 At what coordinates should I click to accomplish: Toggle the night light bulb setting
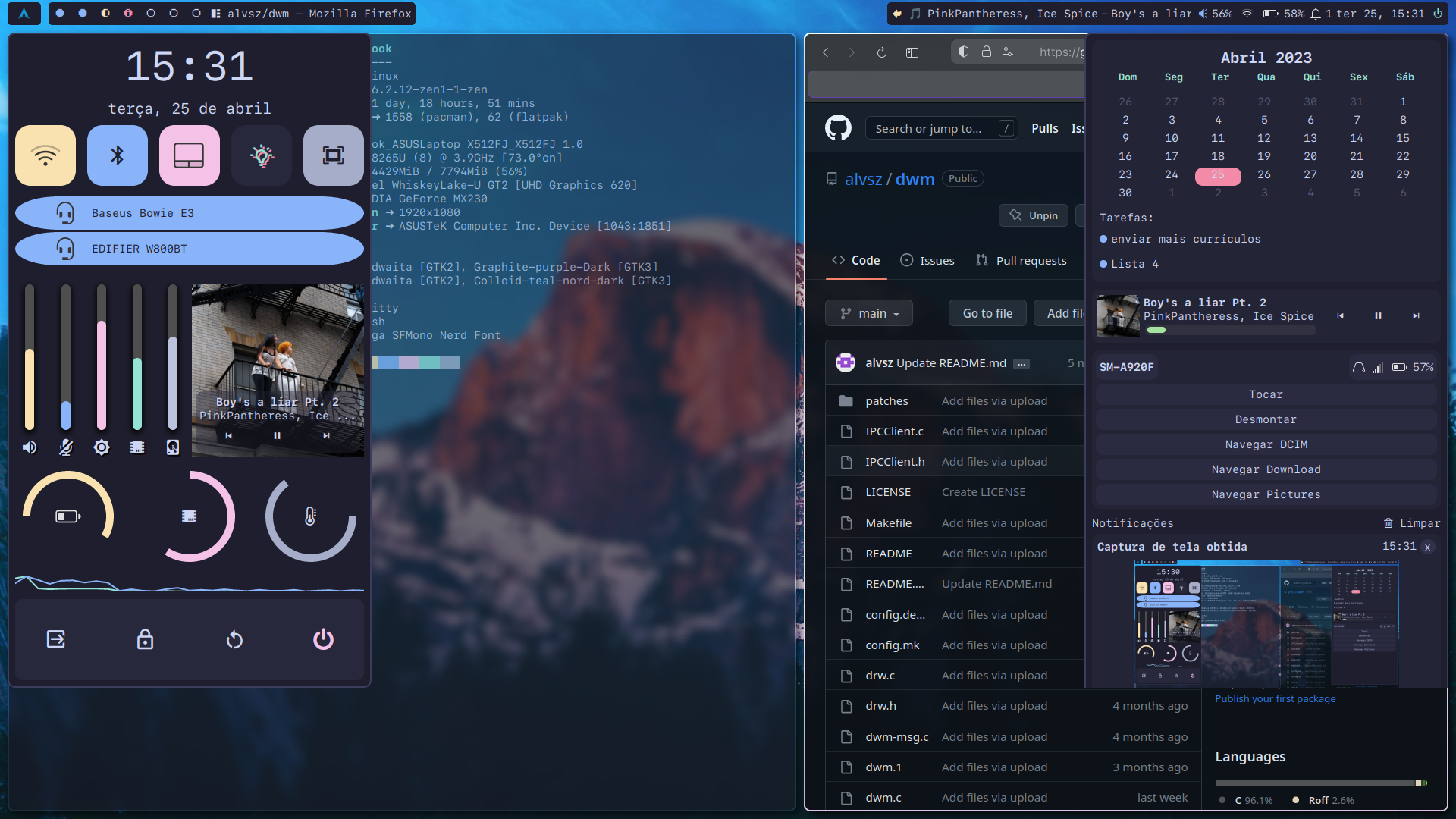[262, 155]
